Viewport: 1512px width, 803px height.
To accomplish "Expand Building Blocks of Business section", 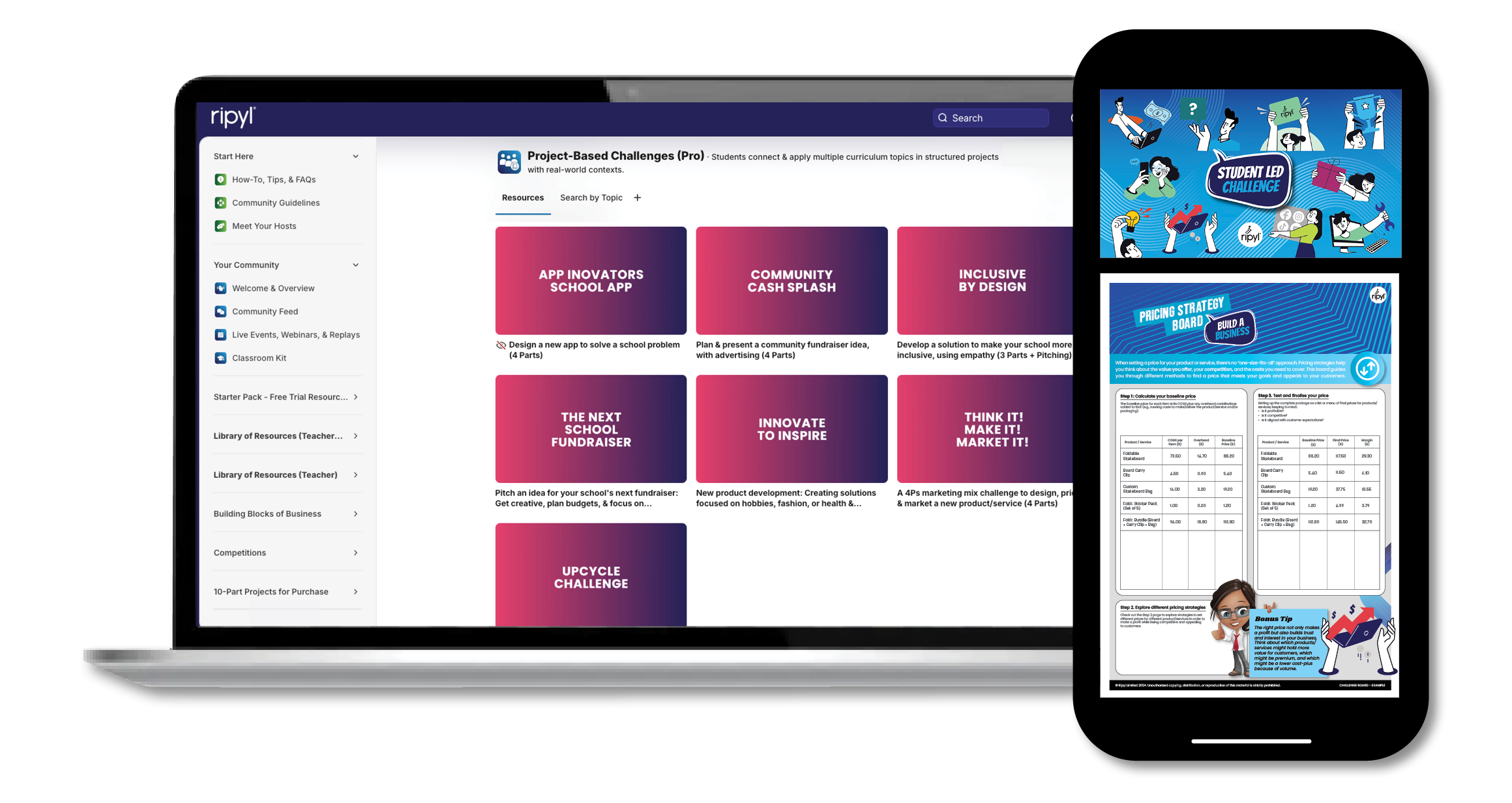I will tap(355, 514).
